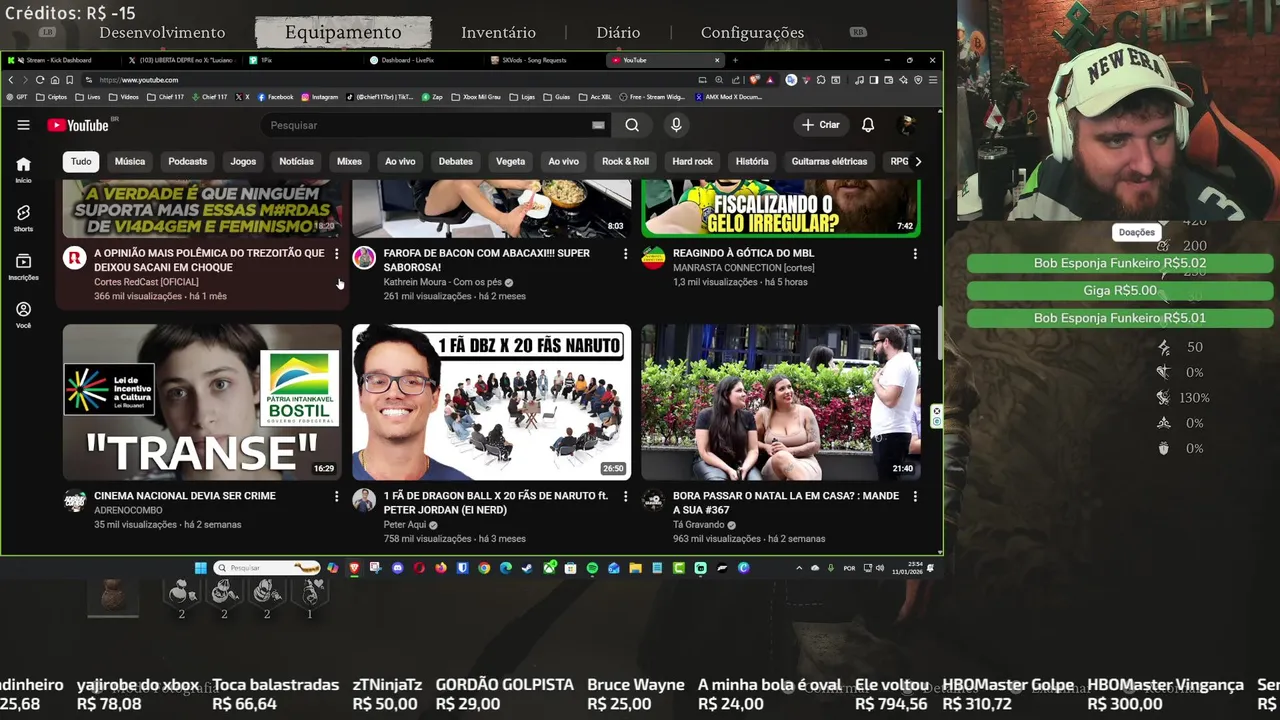Screen dimensions: 1280x720
Task: Click the YouTube logo
Action: [78, 125]
